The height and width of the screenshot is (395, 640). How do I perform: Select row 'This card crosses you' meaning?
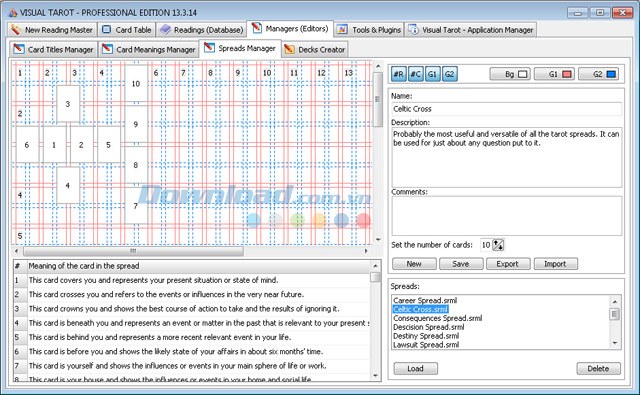(x=192, y=295)
